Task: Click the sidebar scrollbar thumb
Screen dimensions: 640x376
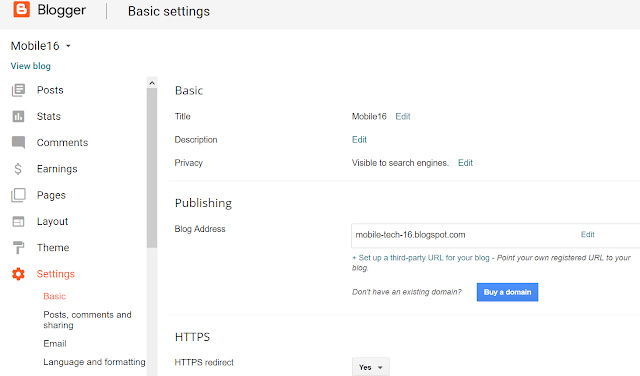Action: tap(152, 168)
